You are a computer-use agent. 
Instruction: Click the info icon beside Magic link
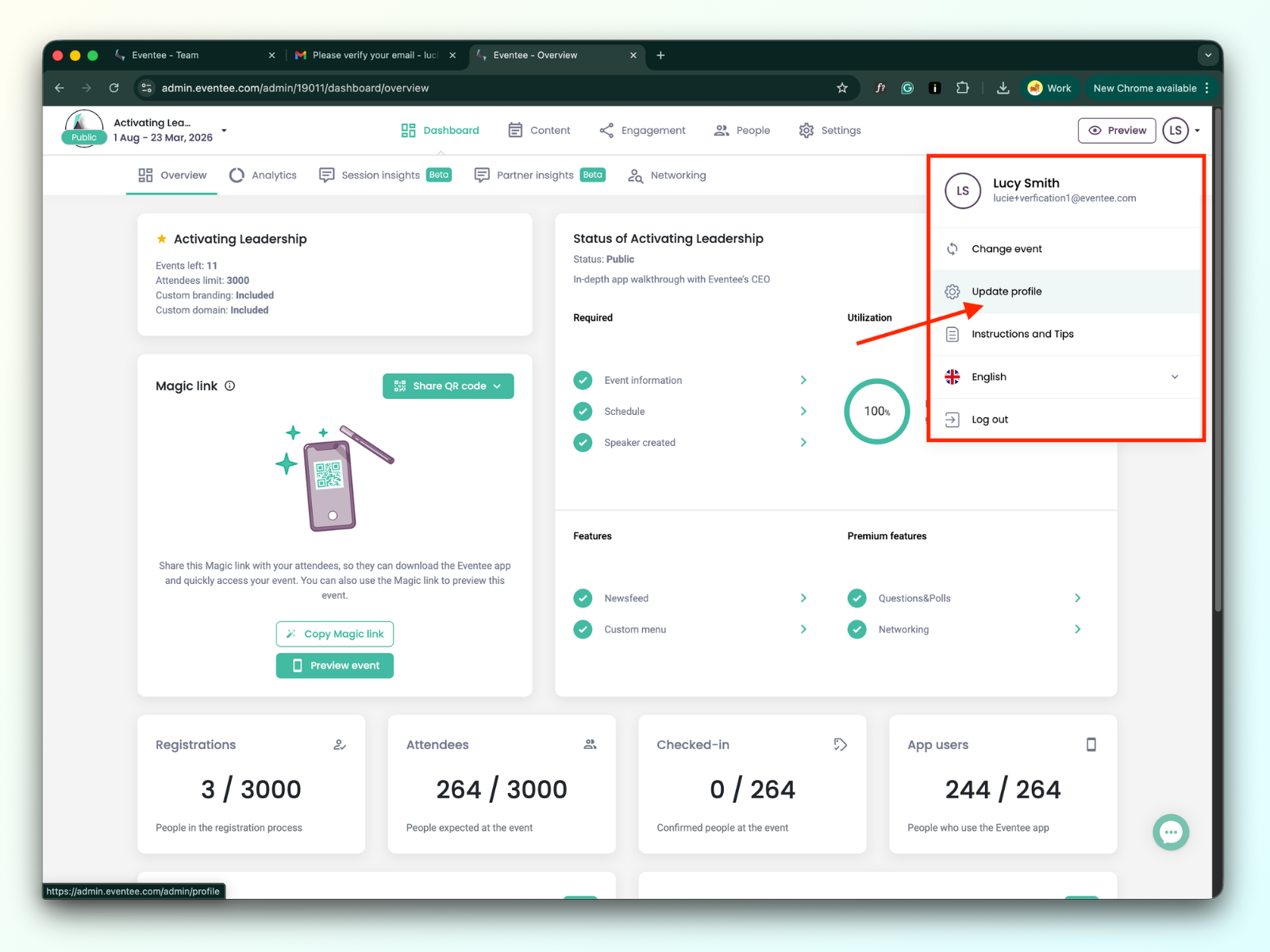230,386
